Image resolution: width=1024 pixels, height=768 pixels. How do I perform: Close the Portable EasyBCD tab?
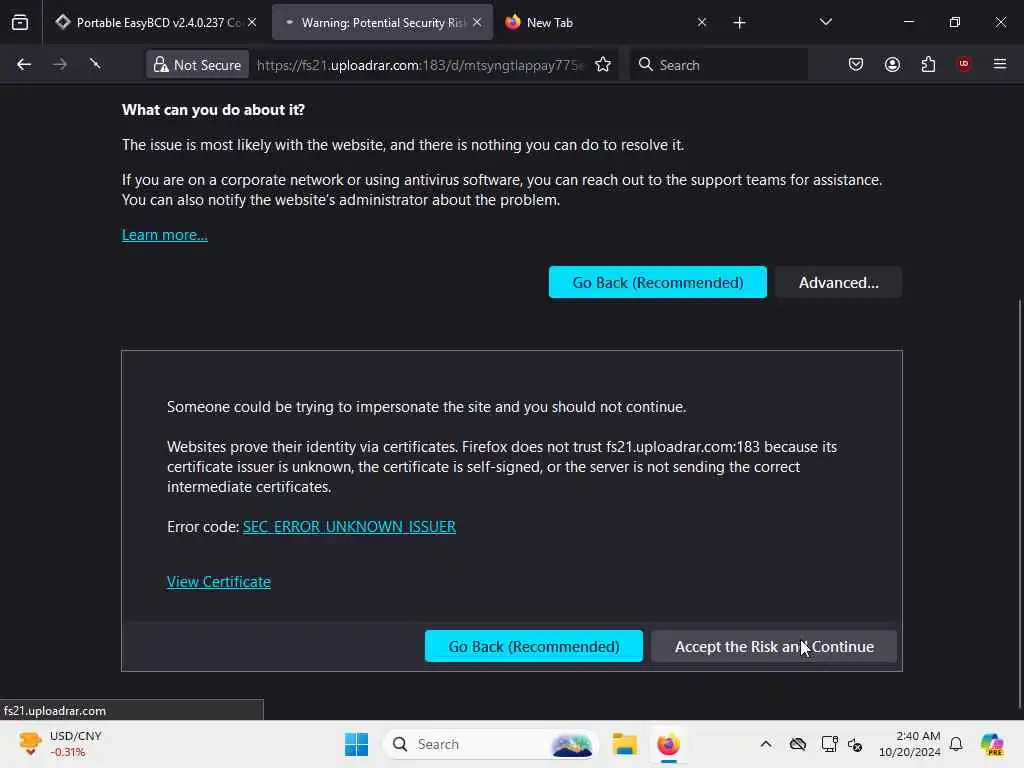coord(252,22)
